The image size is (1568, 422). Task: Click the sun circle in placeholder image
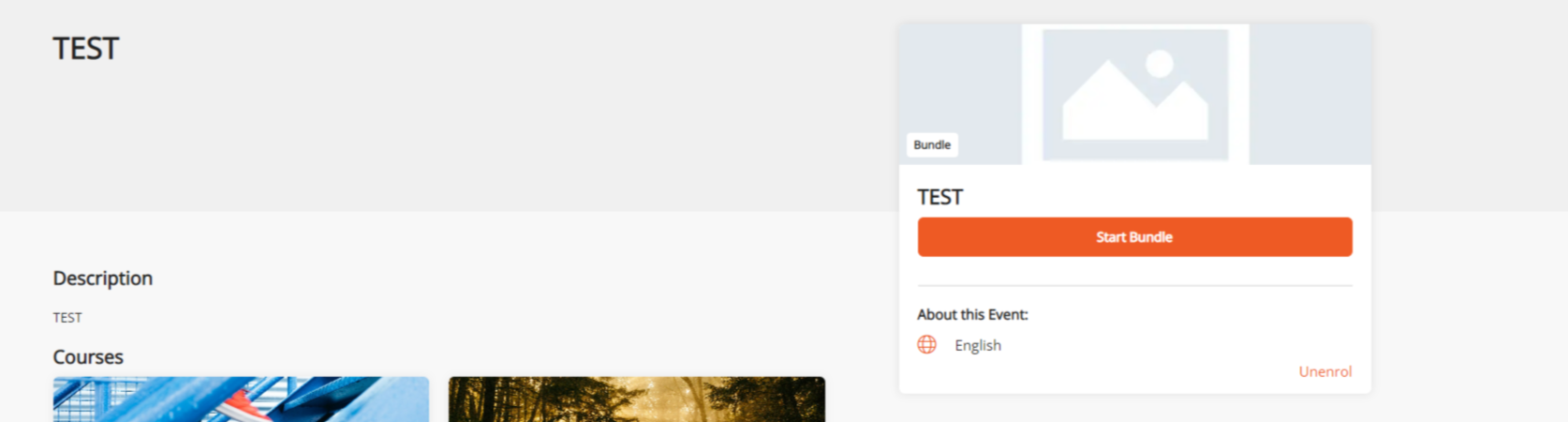[1160, 64]
